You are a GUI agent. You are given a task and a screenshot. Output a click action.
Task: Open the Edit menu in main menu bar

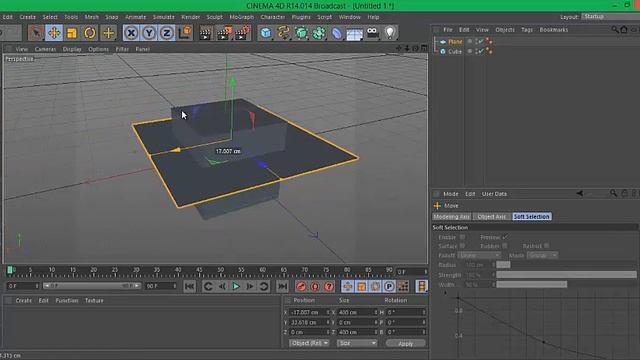7,17
